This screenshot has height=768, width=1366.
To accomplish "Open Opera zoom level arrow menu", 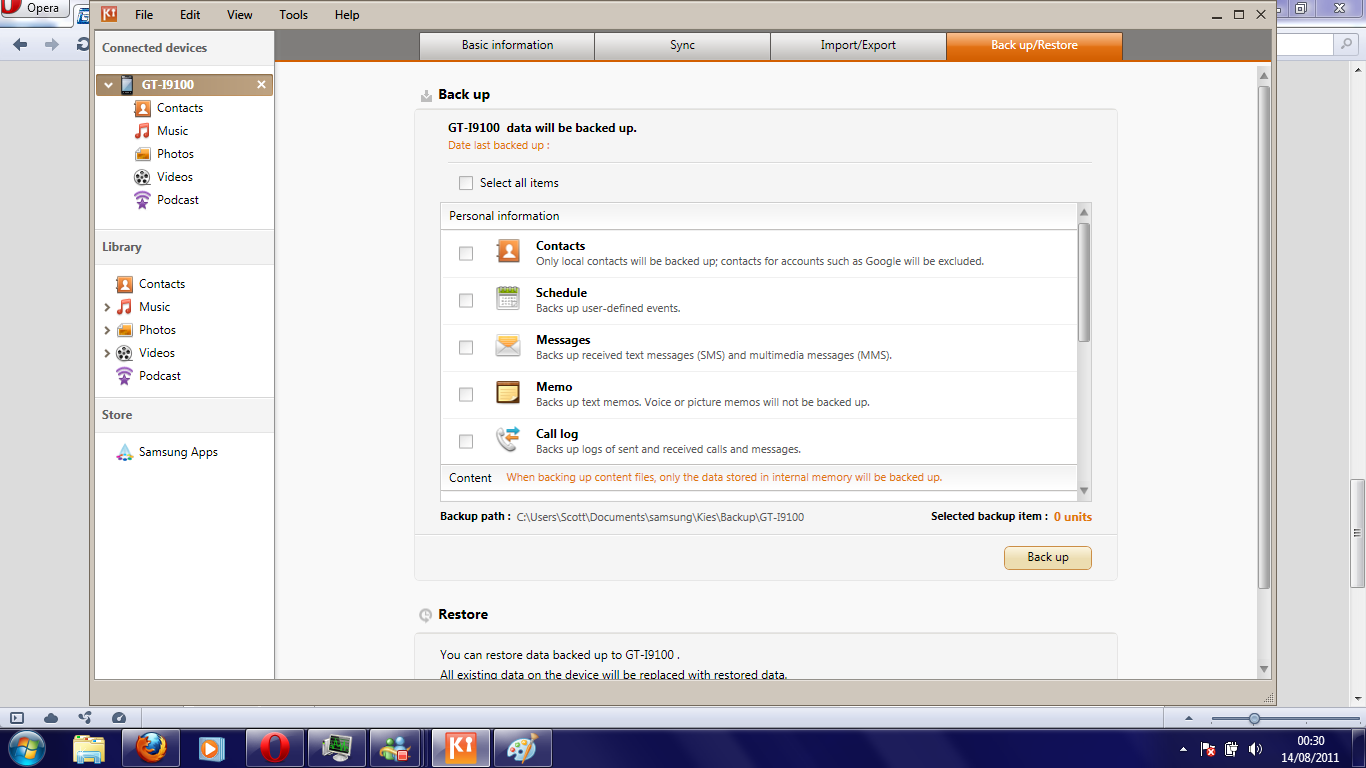I will pyautogui.click(x=1188, y=718).
